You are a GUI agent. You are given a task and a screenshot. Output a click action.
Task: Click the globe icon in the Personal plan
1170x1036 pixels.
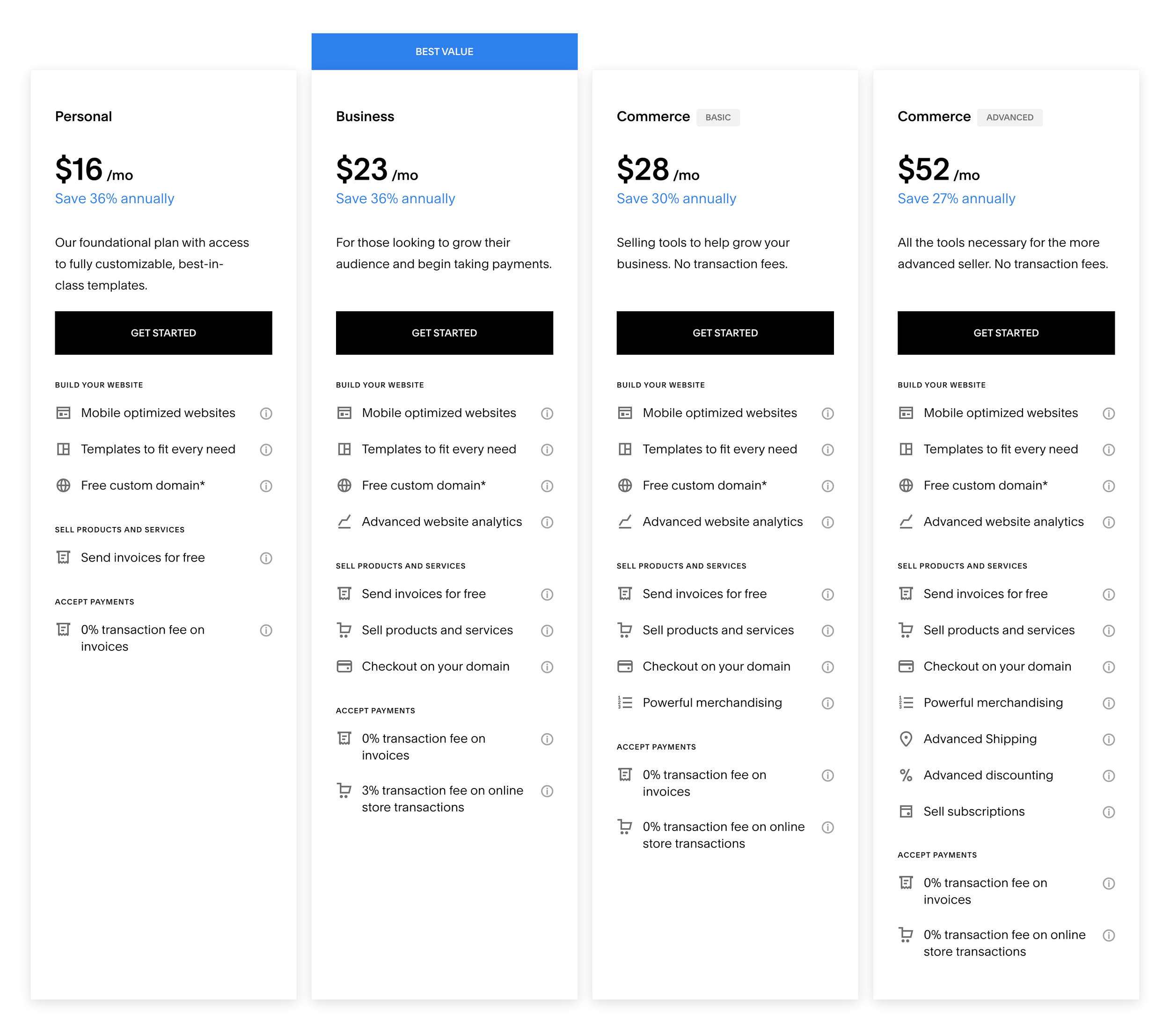(63, 486)
